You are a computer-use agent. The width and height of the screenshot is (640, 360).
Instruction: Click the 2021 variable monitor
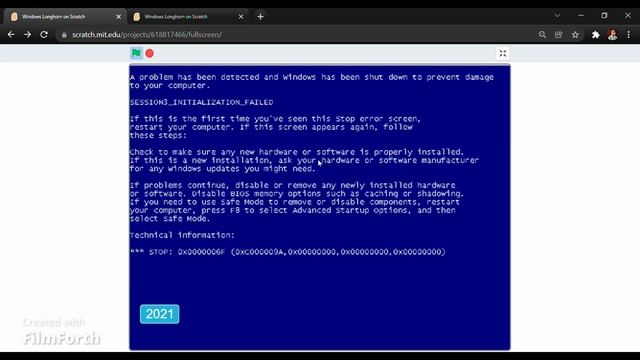[x=160, y=314]
